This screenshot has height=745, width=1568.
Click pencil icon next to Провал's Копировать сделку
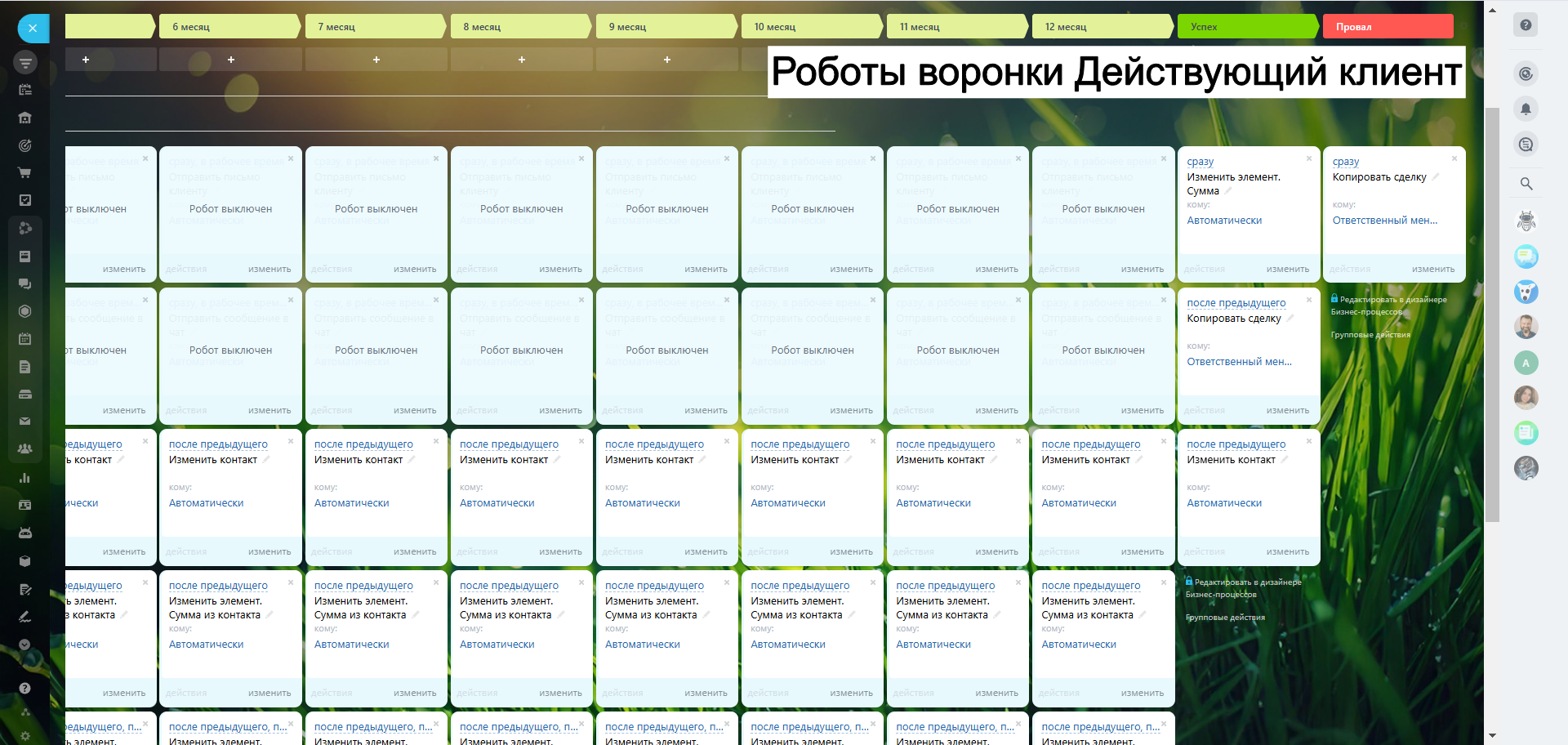click(1435, 177)
